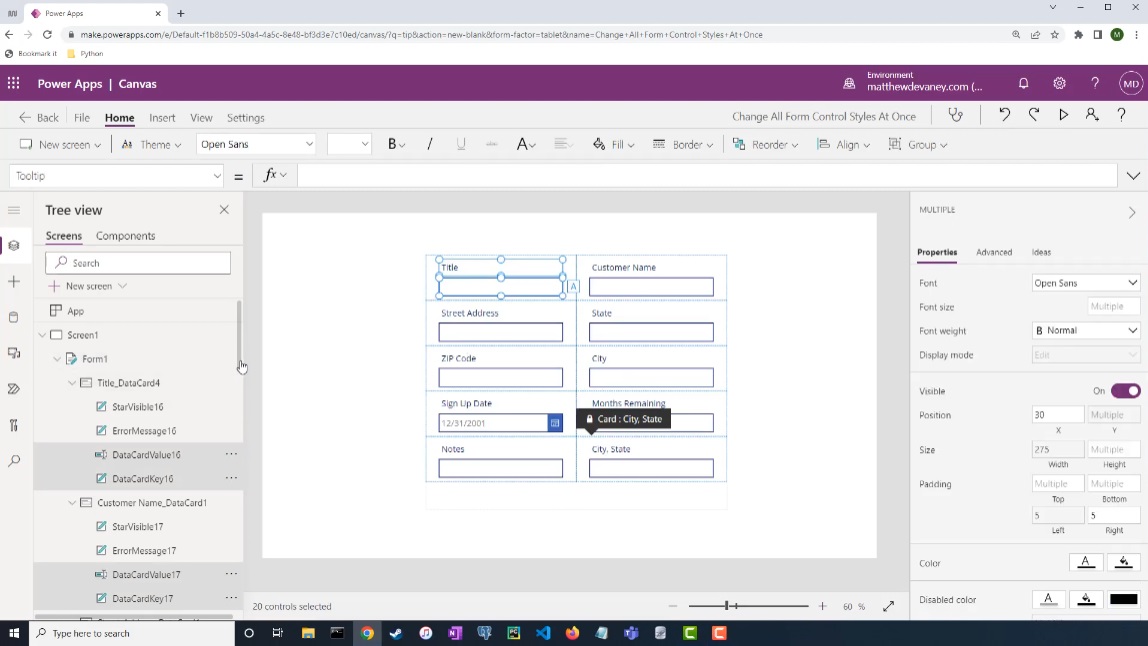Open the App checker stethoscope icon
The width and height of the screenshot is (1148, 646).
coord(955,115)
